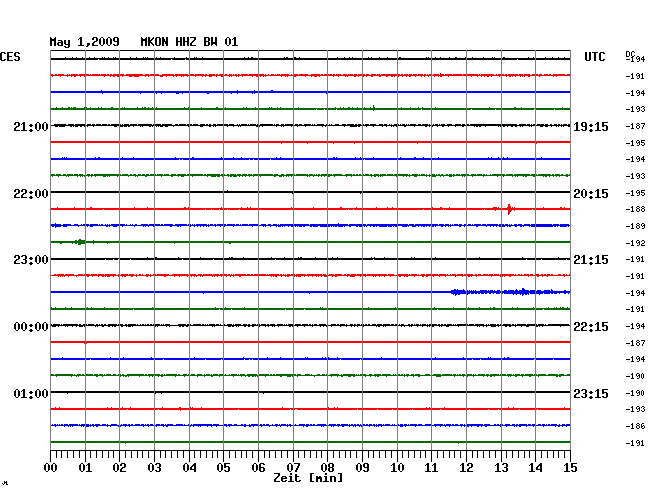650x494 pixels.
Task: Click the green burst near minute 01
Action: (x=80, y=242)
